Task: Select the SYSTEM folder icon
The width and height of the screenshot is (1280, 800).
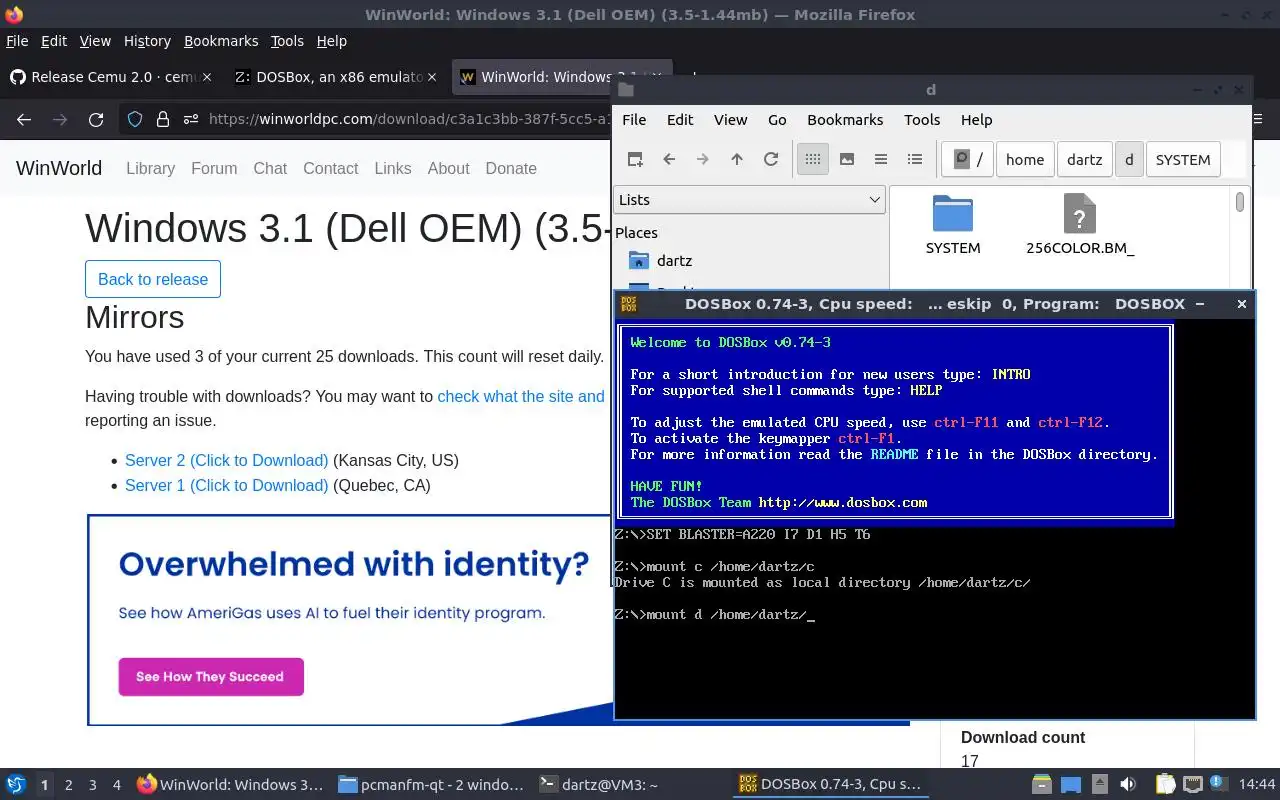Action: coord(953,226)
